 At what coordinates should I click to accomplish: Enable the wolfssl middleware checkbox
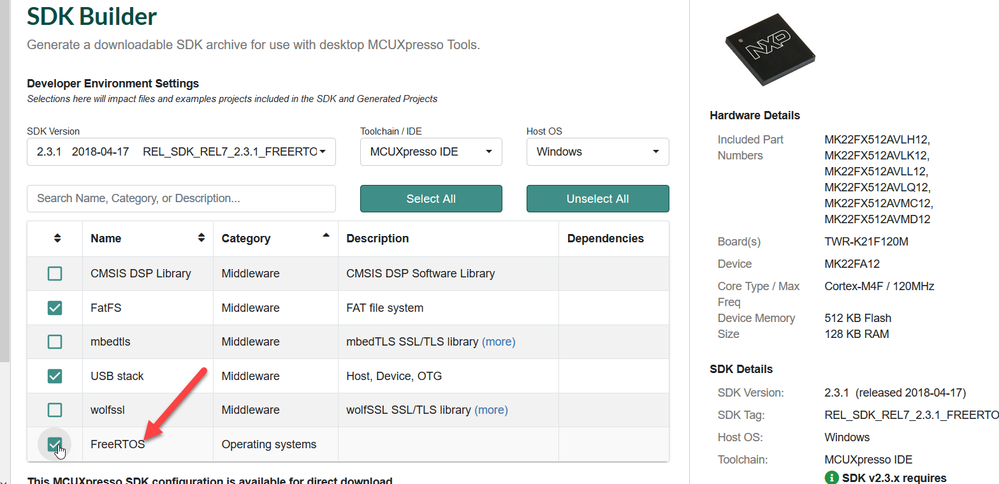[55, 409]
